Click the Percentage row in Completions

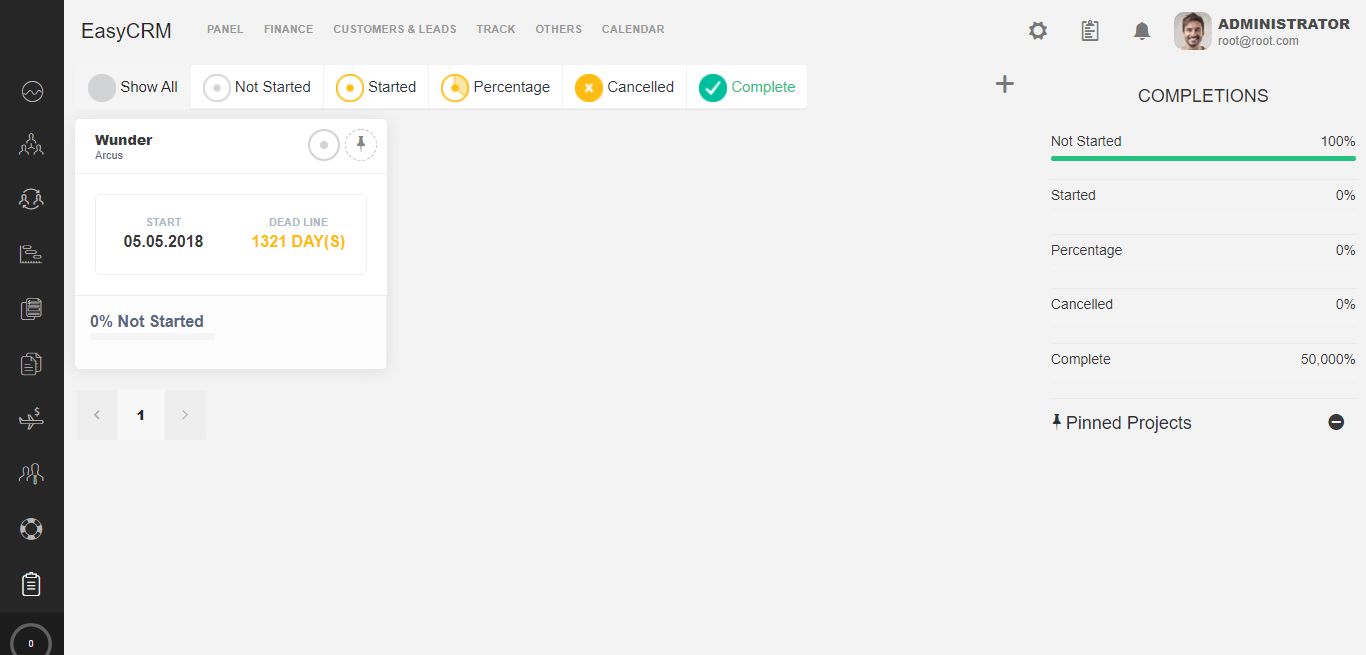[x=1203, y=250]
